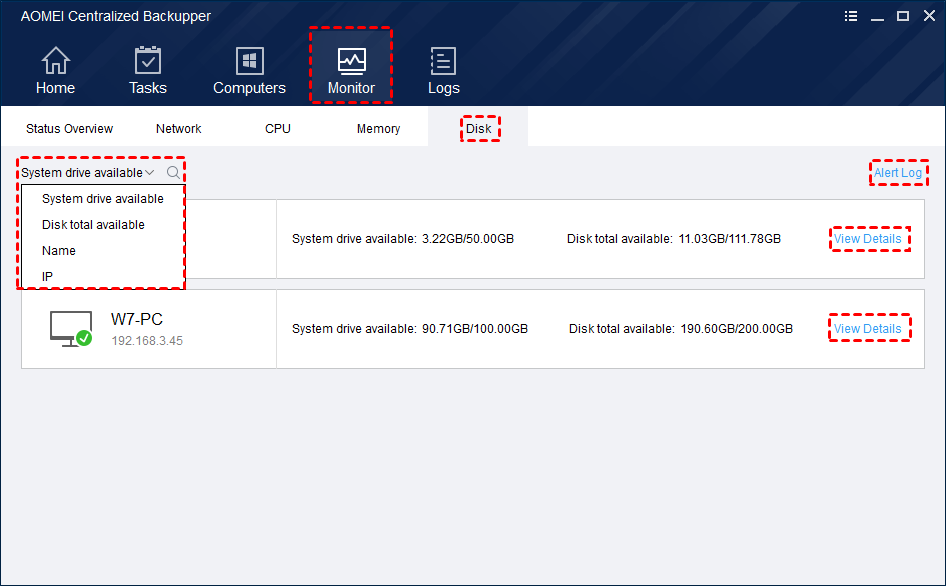Maximize the application window
Screen dimensions: 946x586
point(903,16)
